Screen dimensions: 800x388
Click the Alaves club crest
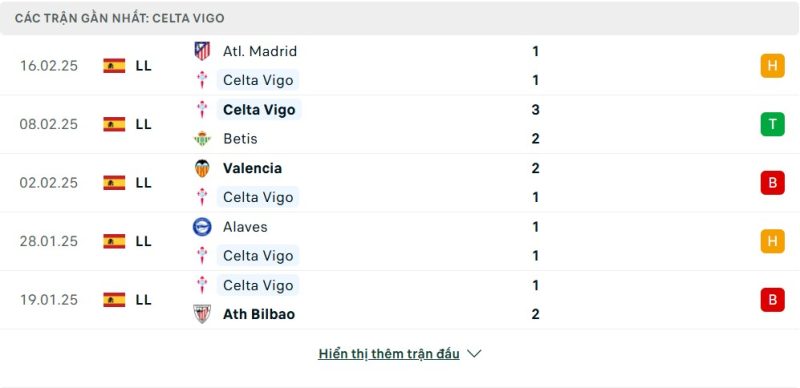[x=202, y=227]
